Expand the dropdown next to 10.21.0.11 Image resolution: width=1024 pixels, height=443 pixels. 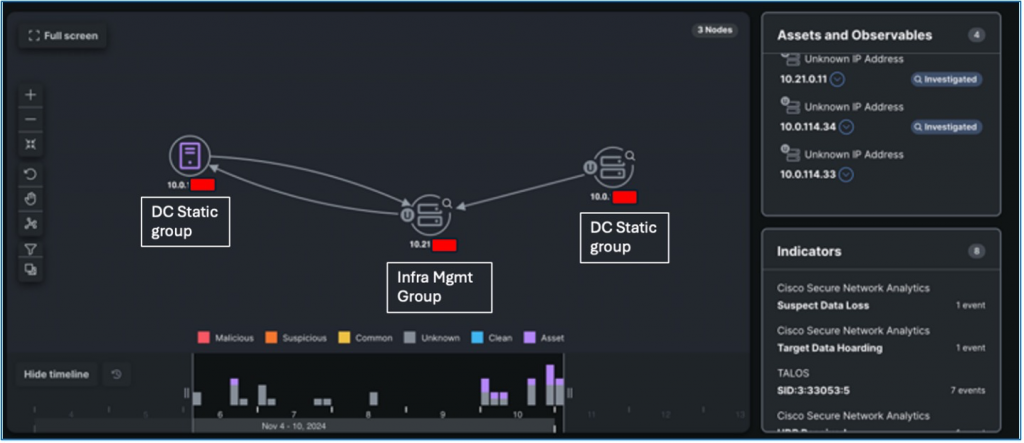coord(838,79)
